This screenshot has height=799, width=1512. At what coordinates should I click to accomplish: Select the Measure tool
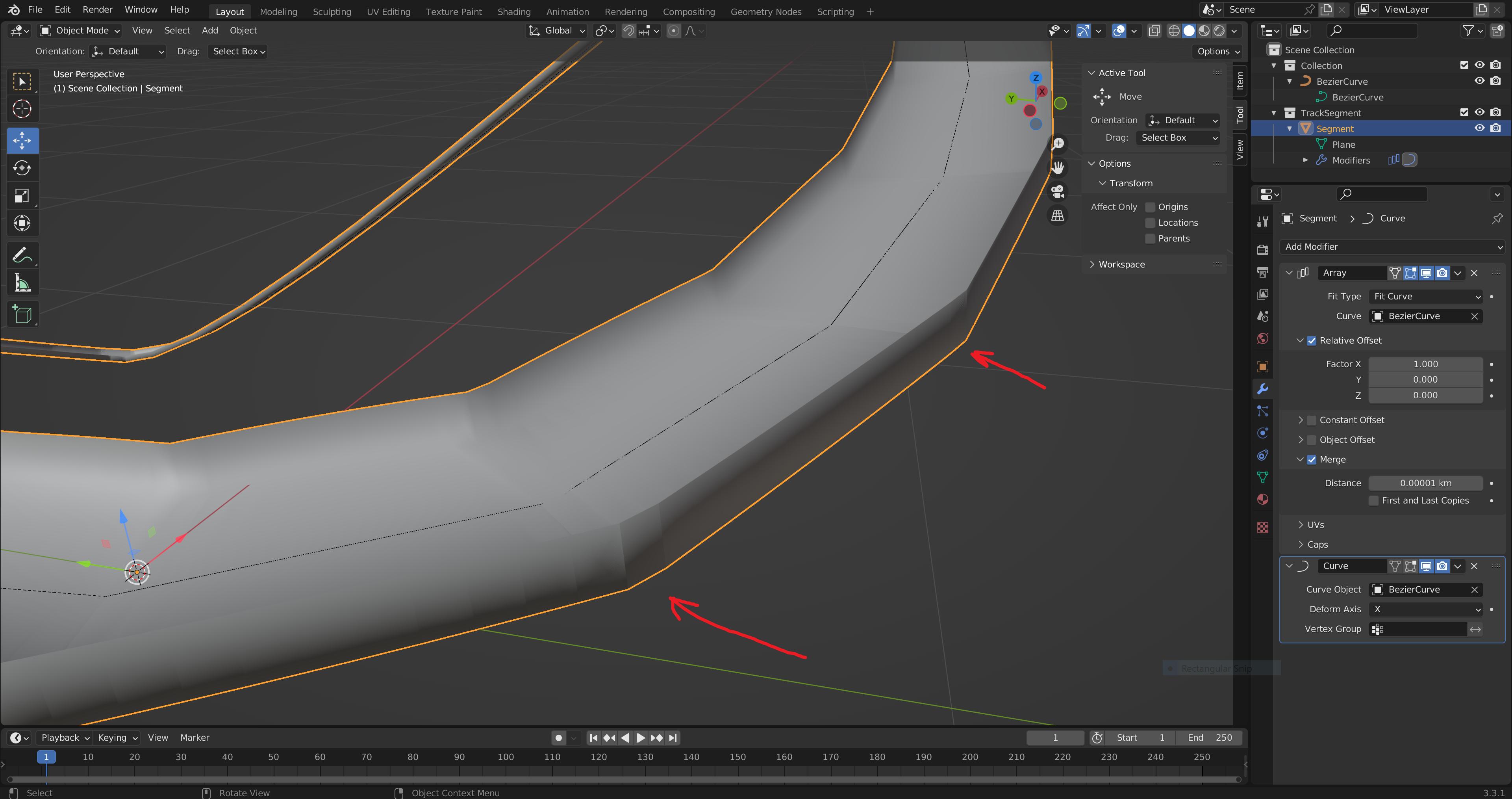tap(22, 283)
